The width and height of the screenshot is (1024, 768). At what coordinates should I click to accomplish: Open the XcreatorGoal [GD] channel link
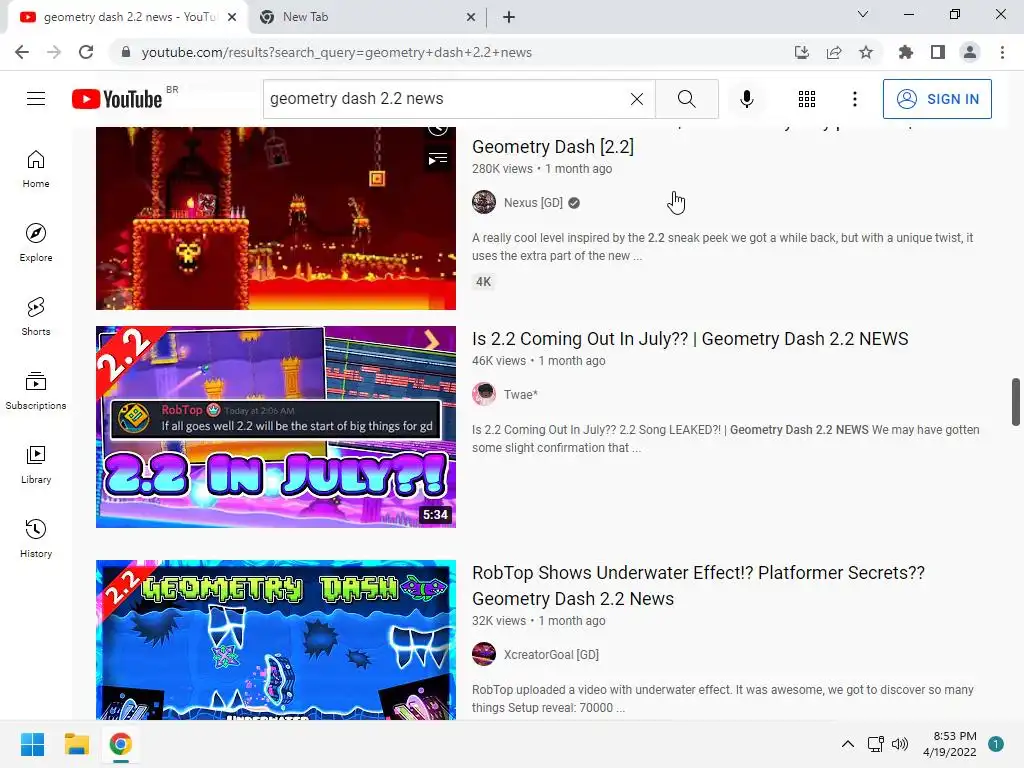click(x=551, y=654)
